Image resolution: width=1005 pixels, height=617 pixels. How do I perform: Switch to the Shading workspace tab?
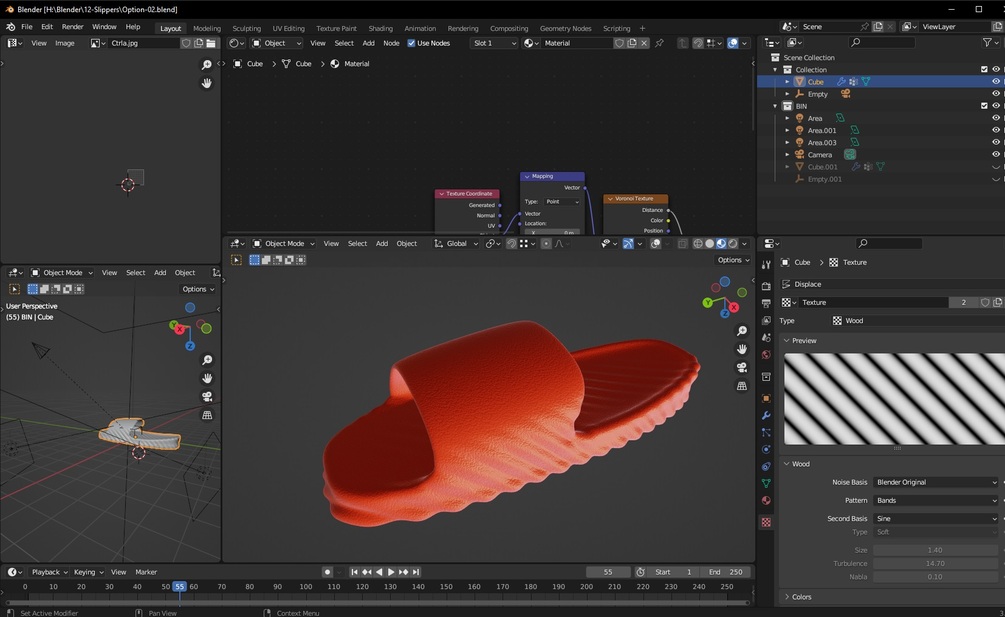[x=380, y=28]
